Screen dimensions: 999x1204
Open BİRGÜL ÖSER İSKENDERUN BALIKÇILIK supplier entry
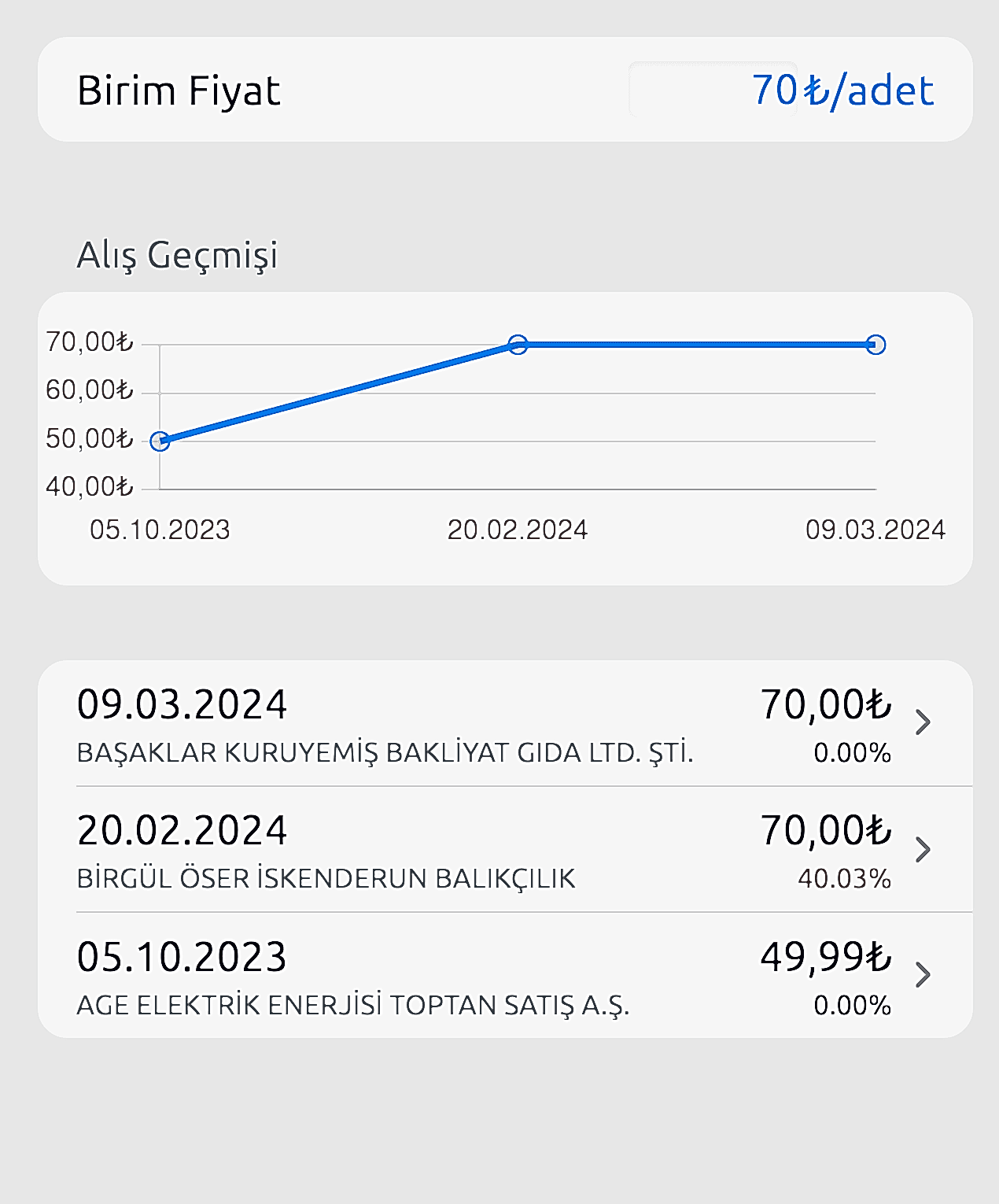tap(326, 879)
